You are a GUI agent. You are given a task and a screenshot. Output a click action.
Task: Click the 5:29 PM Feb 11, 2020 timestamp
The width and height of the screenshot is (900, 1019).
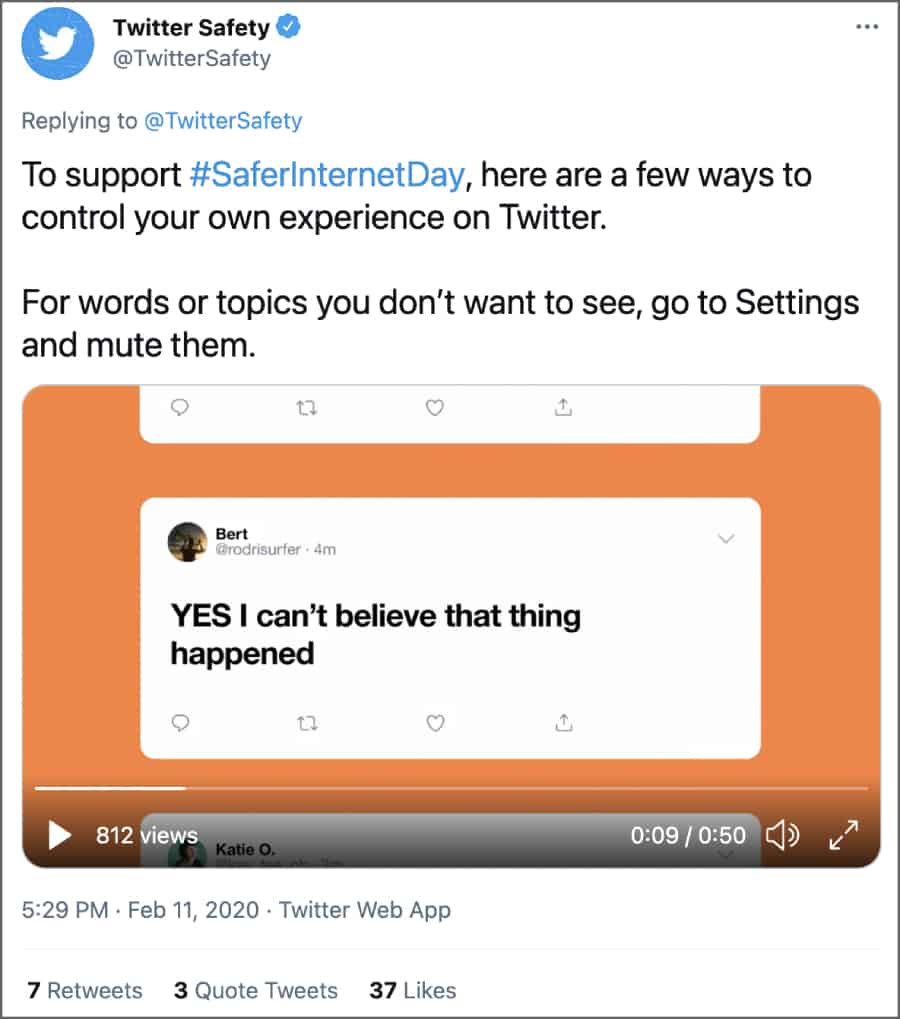pyautogui.click(x=140, y=910)
